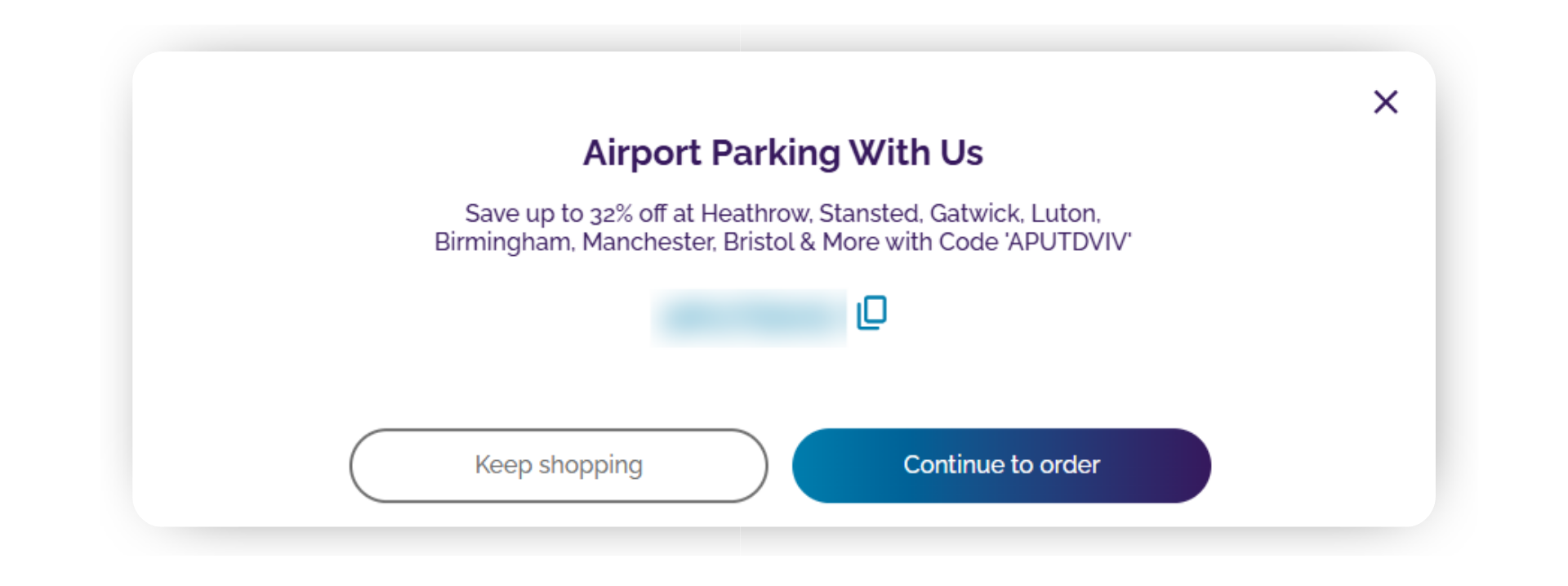Viewport: 1568px width, 586px height.
Task: Select the 'APUTDVIV' code text
Action: tap(1069, 242)
